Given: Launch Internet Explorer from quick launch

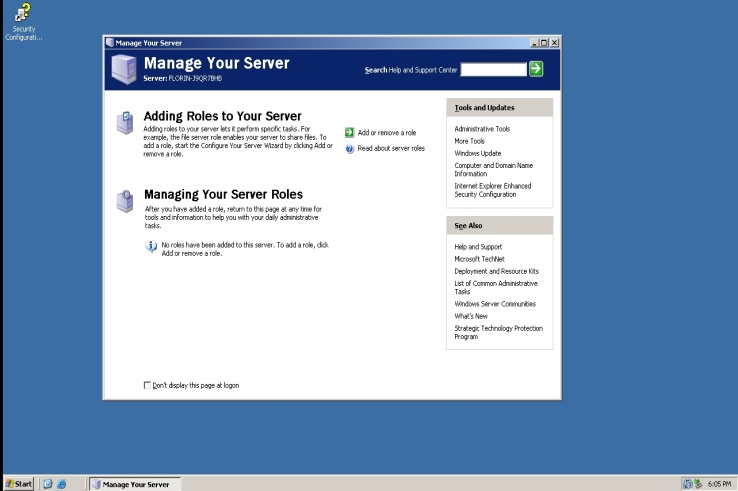Looking at the screenshot, I should (62, 484).
